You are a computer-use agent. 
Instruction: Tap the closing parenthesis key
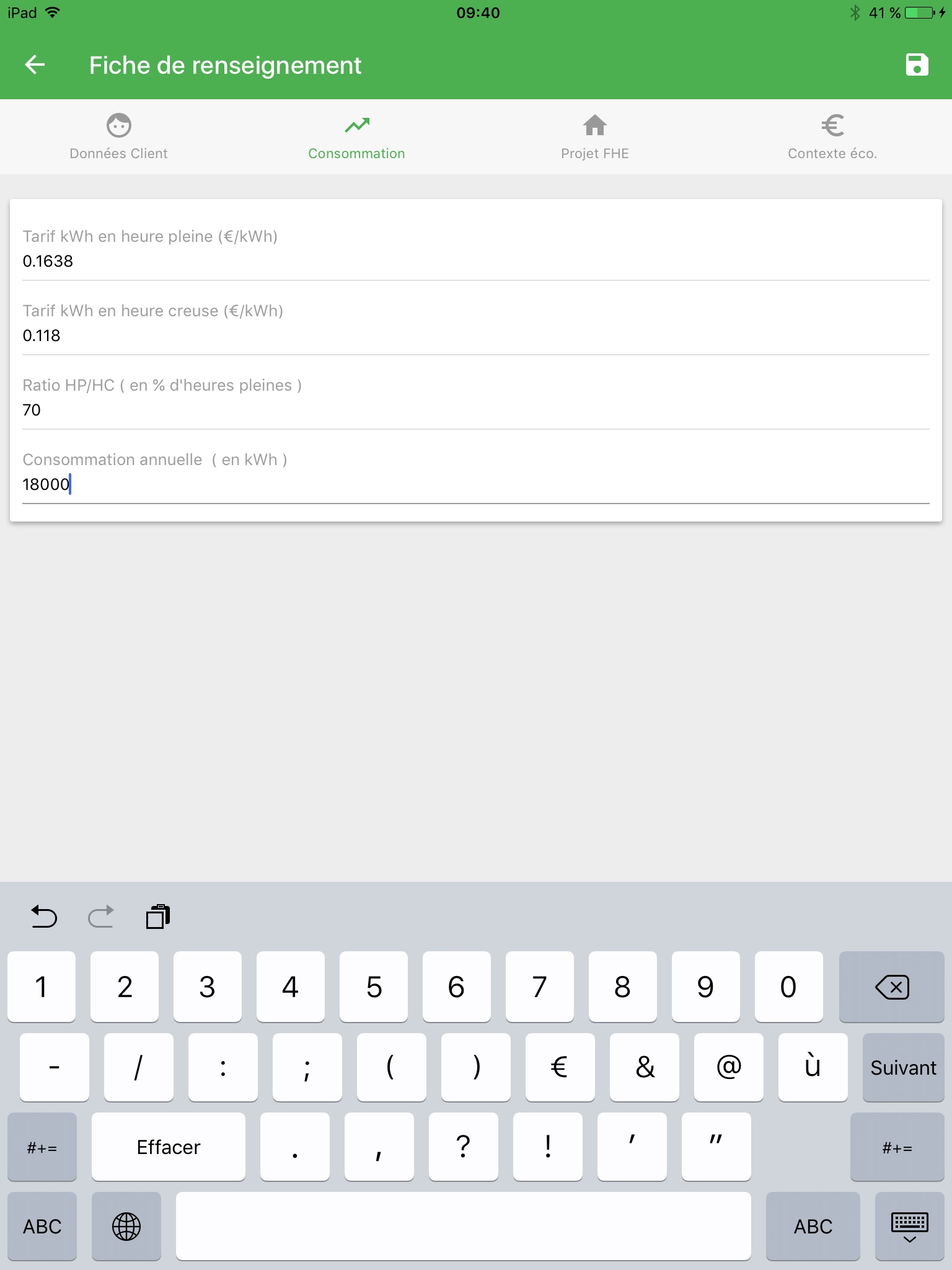pyautogui.click(x=476, y=1067)
